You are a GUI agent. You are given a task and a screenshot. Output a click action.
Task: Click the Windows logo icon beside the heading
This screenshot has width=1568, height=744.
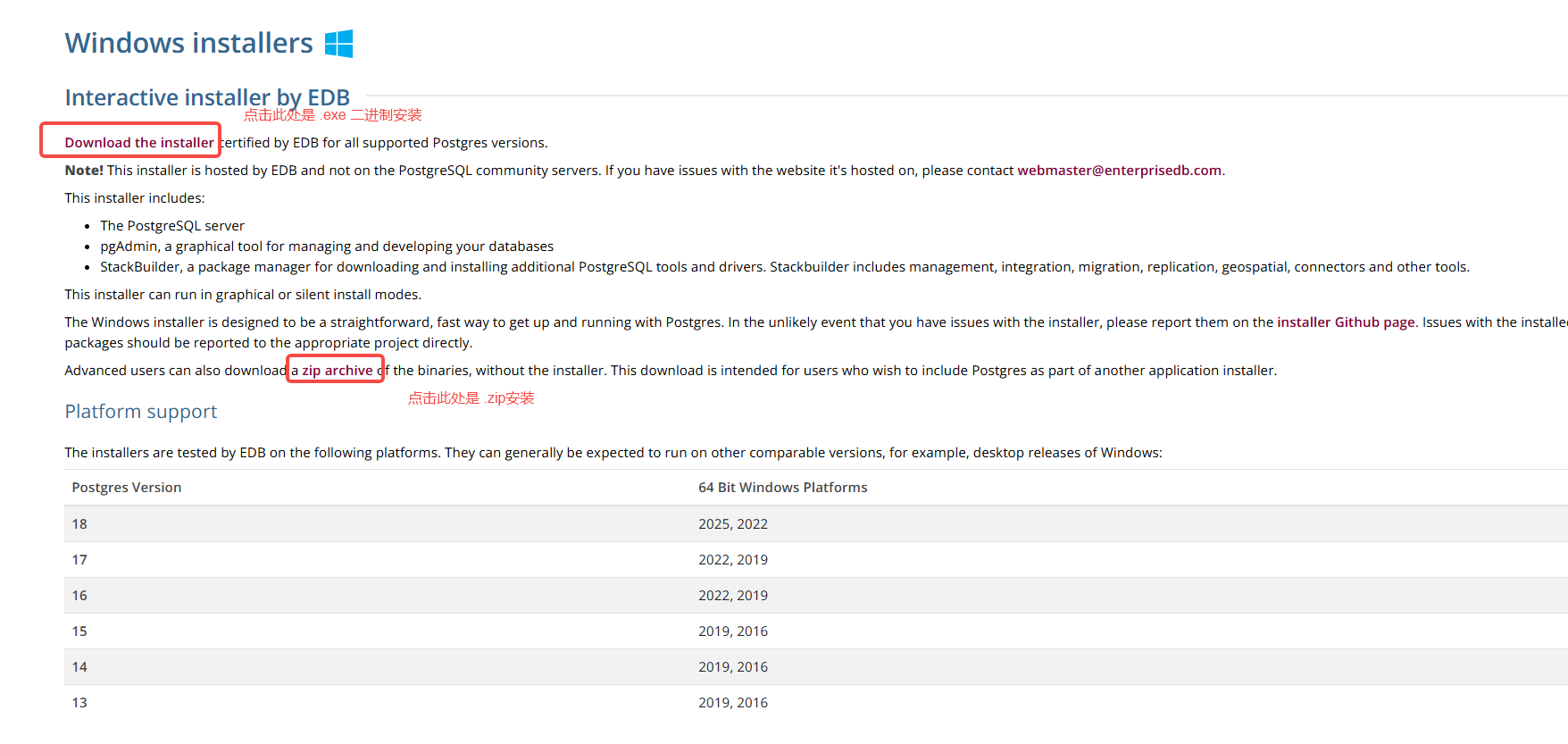(x=338, y=44)
